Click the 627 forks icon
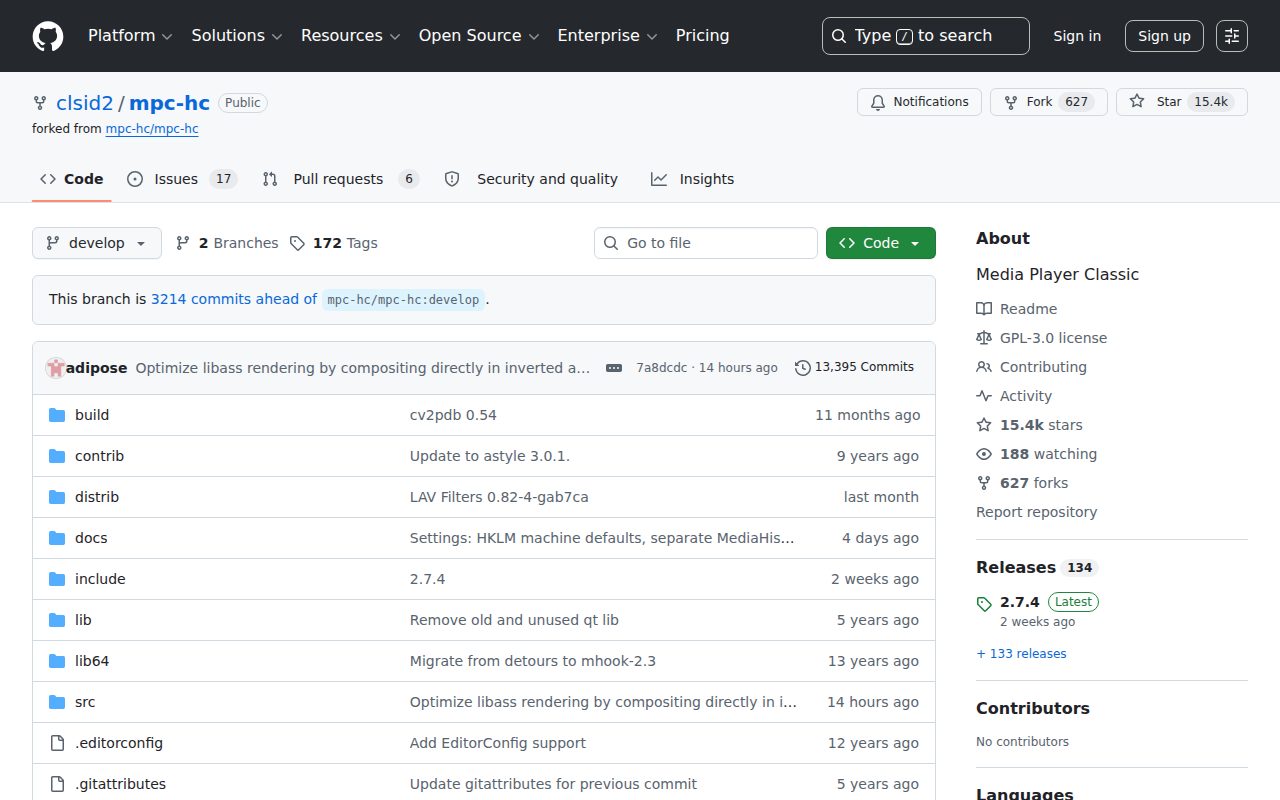Image resolution: width=1280 pixels, height=800 pixels. coord(984,483)
